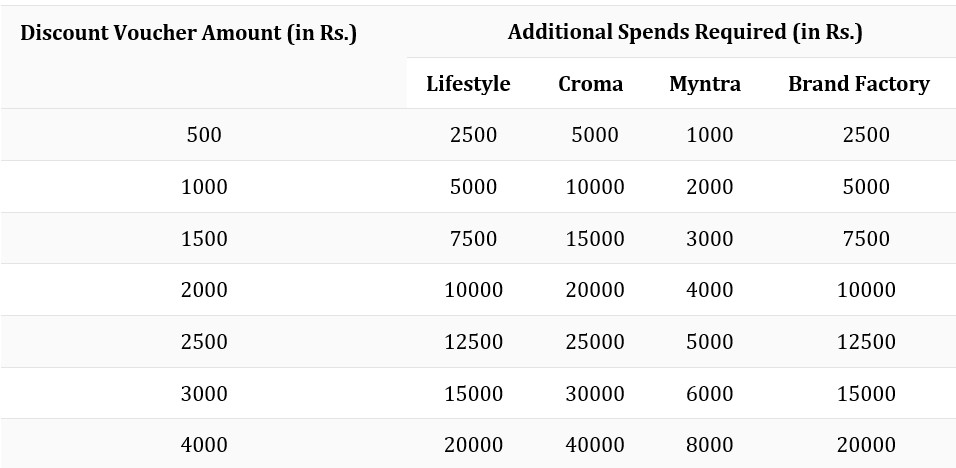
Task: Click Lifestyle spend for the 1500 voucher
Action: [x=473, y=239]
